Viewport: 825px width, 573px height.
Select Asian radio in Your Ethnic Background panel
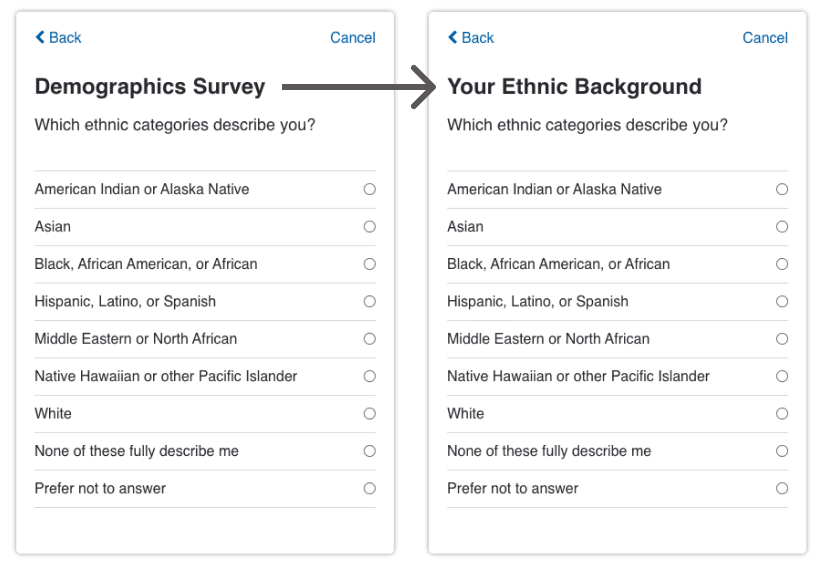pyautogui.click(x=782, y=227)
